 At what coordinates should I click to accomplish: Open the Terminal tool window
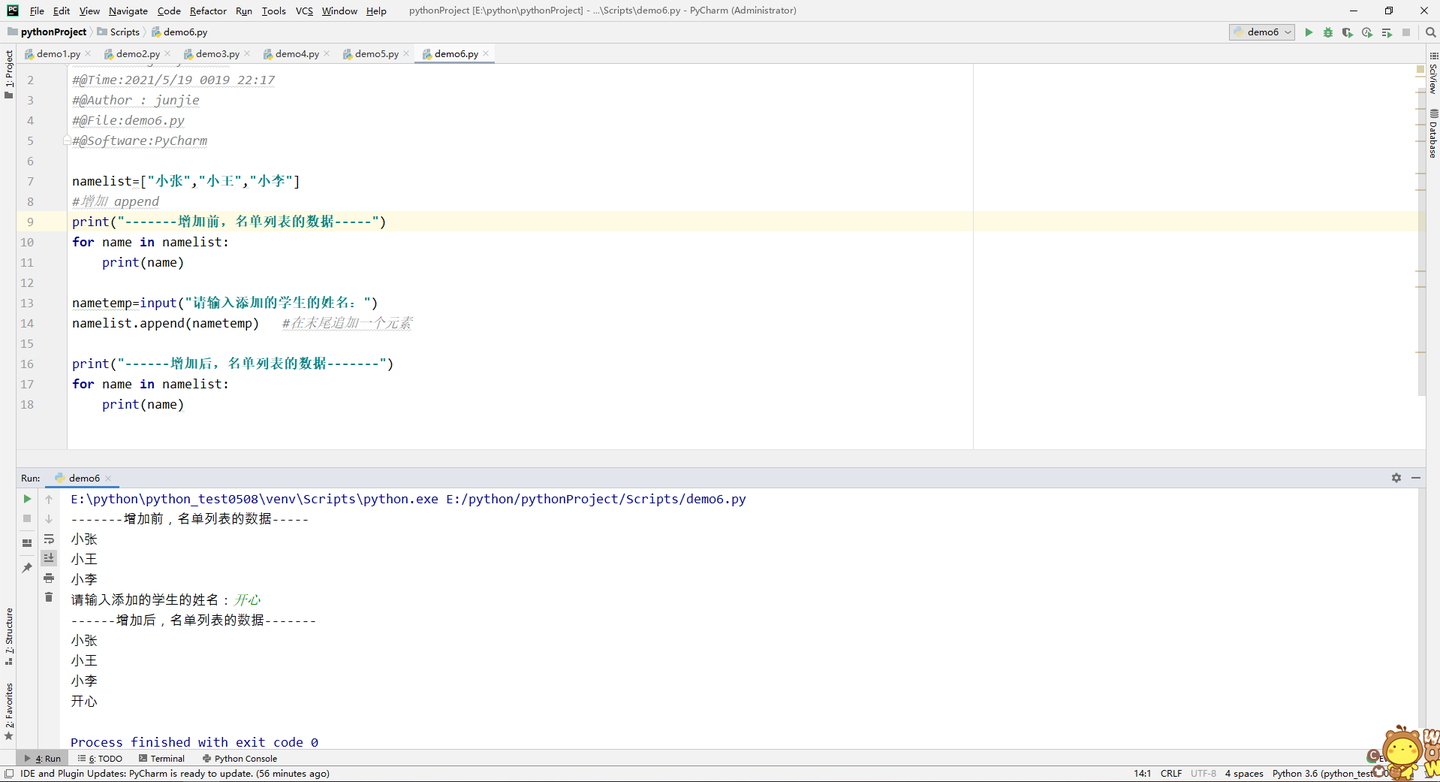(x=160, y=759)
